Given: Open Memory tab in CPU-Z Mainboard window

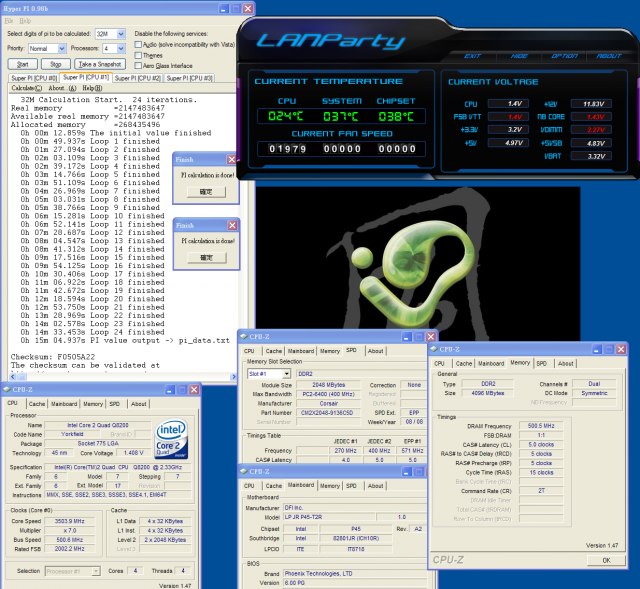Looking at the screenshot, I should [330, 486].
